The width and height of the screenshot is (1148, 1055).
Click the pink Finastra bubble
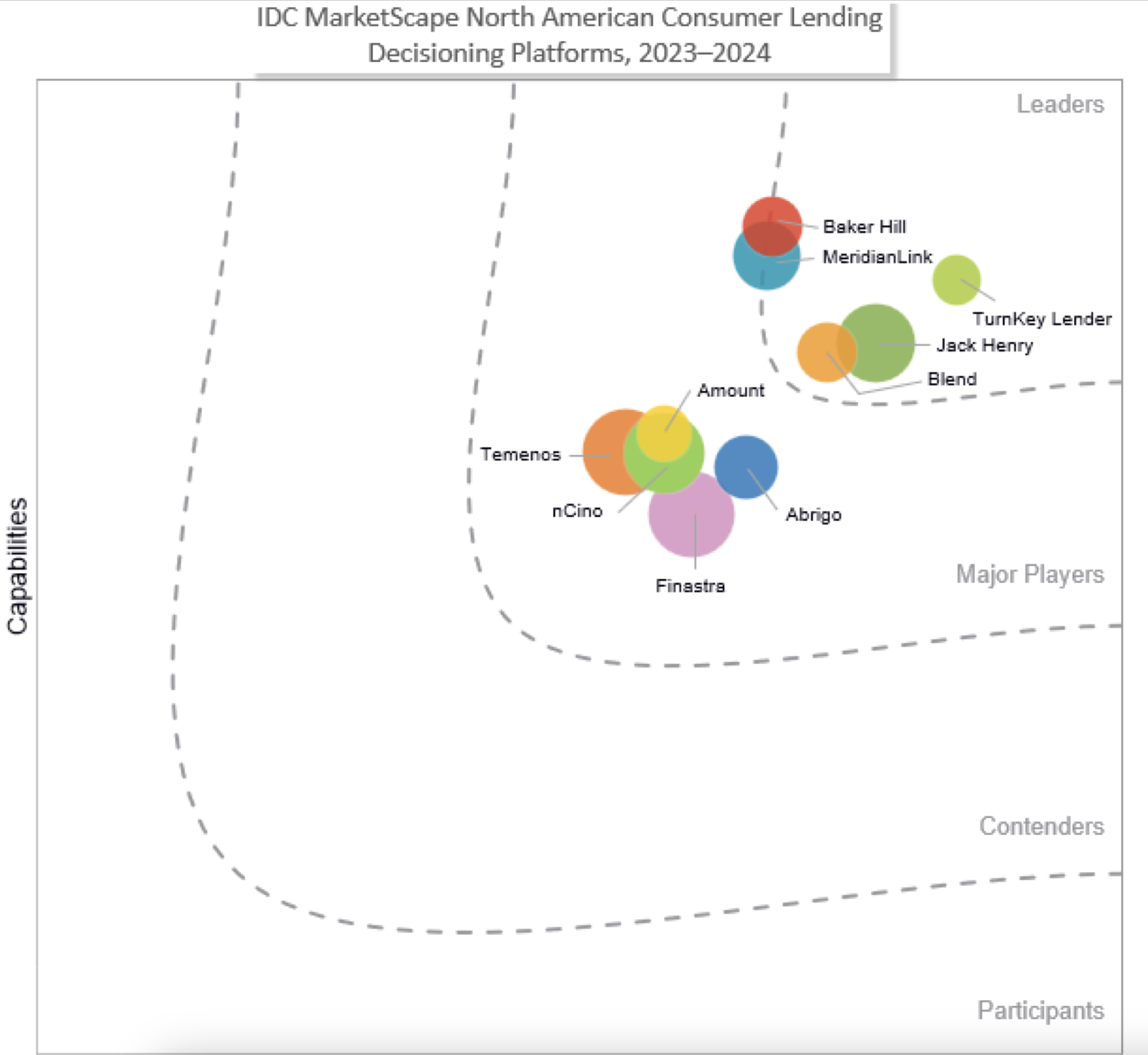pyautogui.click(x=691, y=514)
